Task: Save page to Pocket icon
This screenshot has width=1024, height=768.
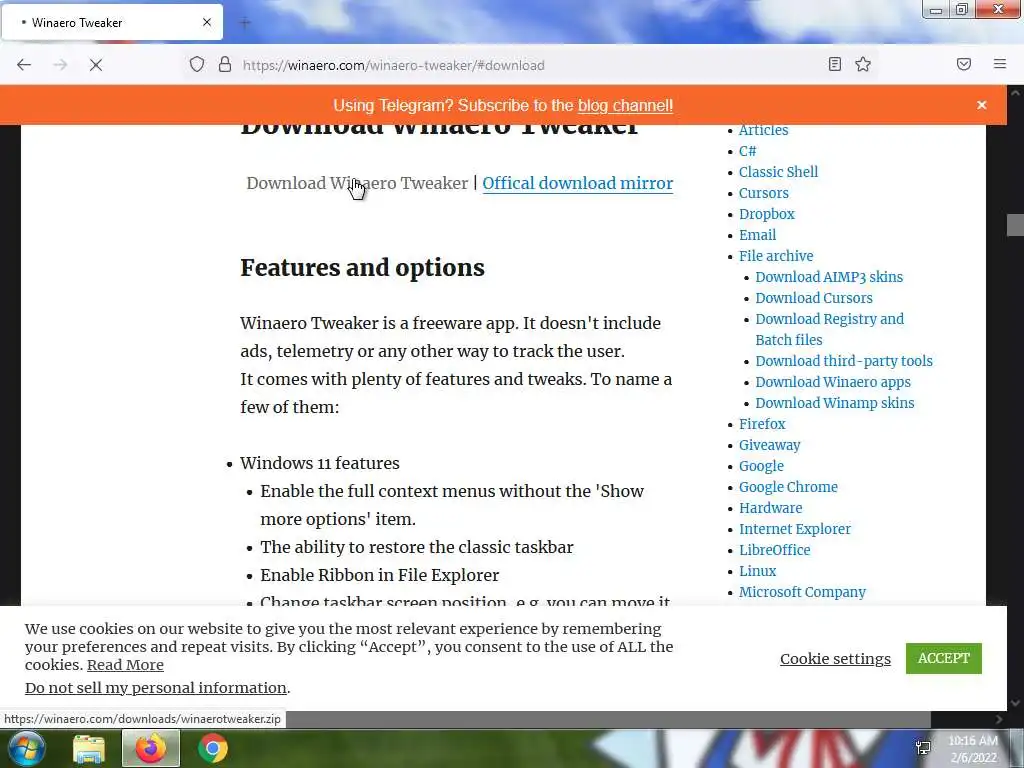Action: [964, 64]
